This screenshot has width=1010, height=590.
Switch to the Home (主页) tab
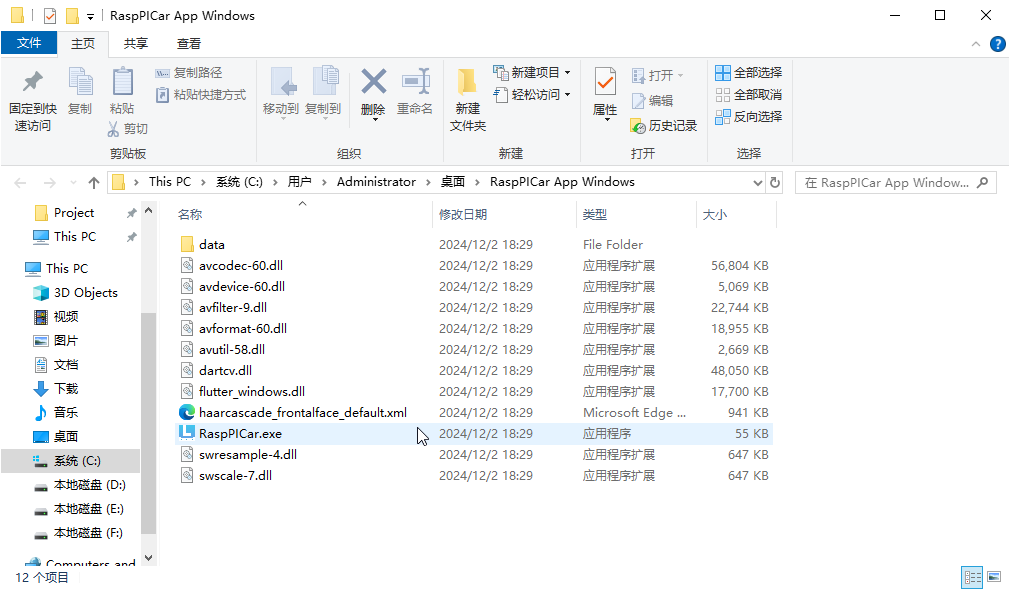pos(83,44)
